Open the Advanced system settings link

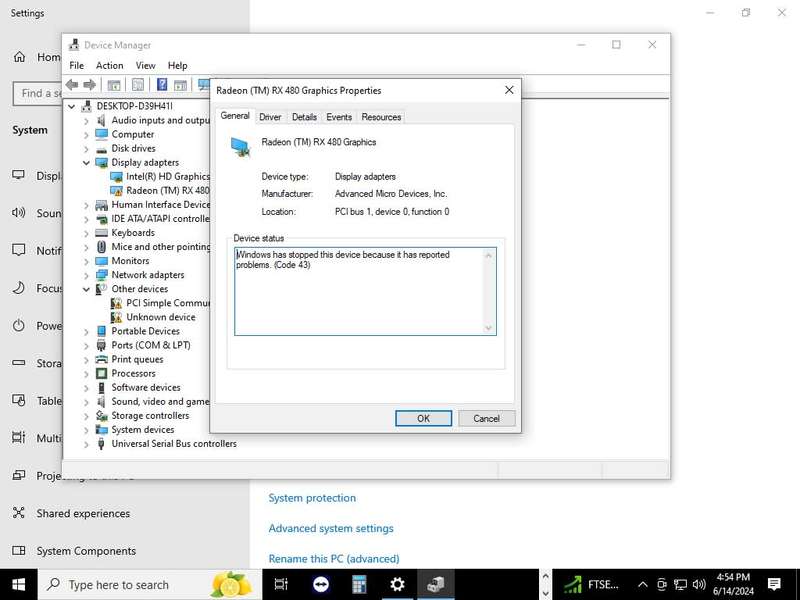coord(331,529)
